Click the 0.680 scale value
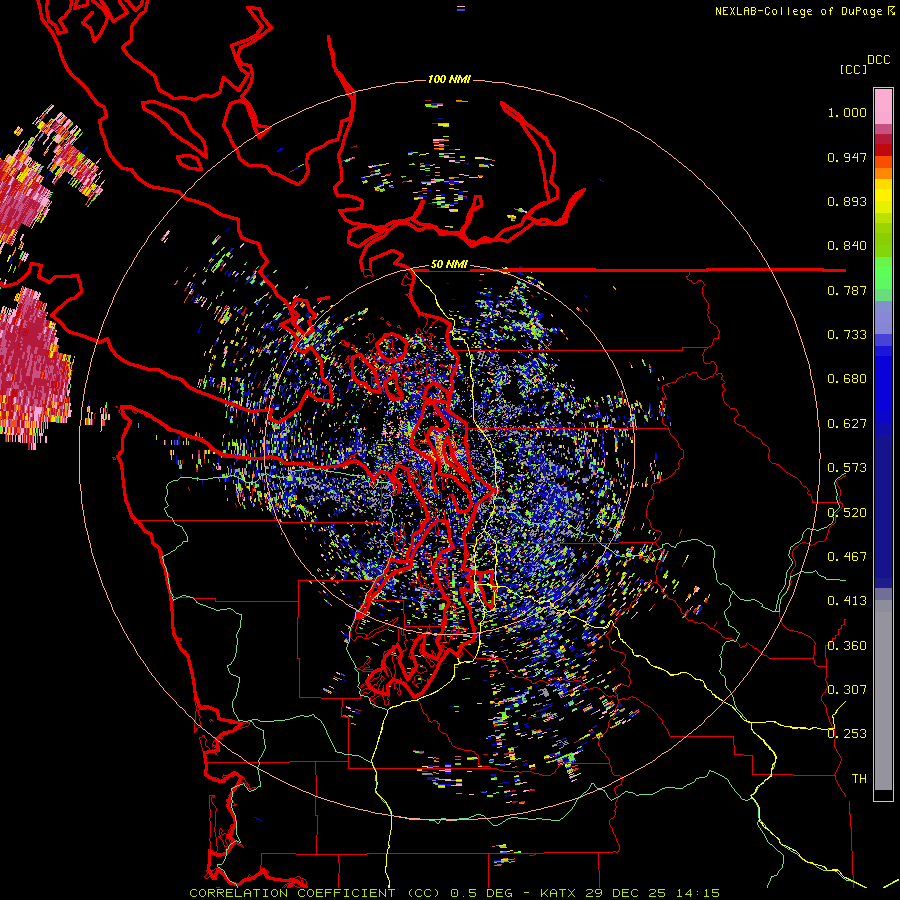The height and width of the screenshot is (900, 900). pyautogui.click(x=847, y=379)
